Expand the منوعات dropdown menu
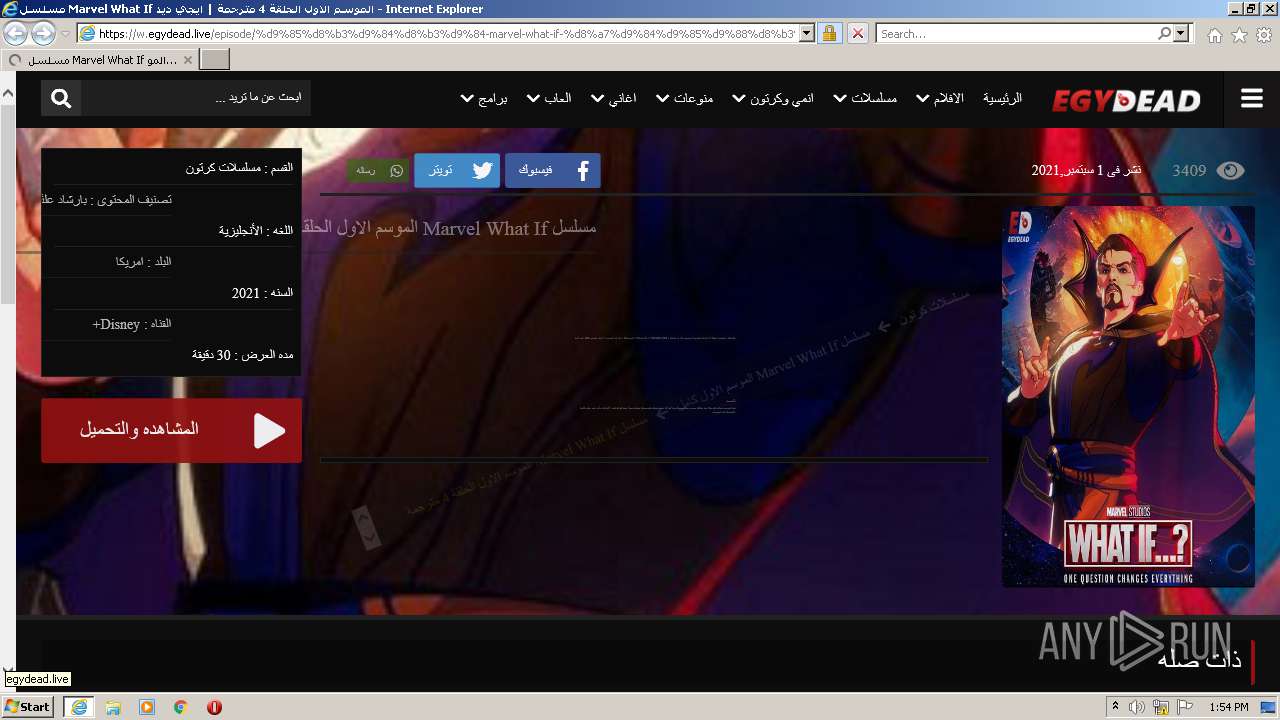 [685, 98]
